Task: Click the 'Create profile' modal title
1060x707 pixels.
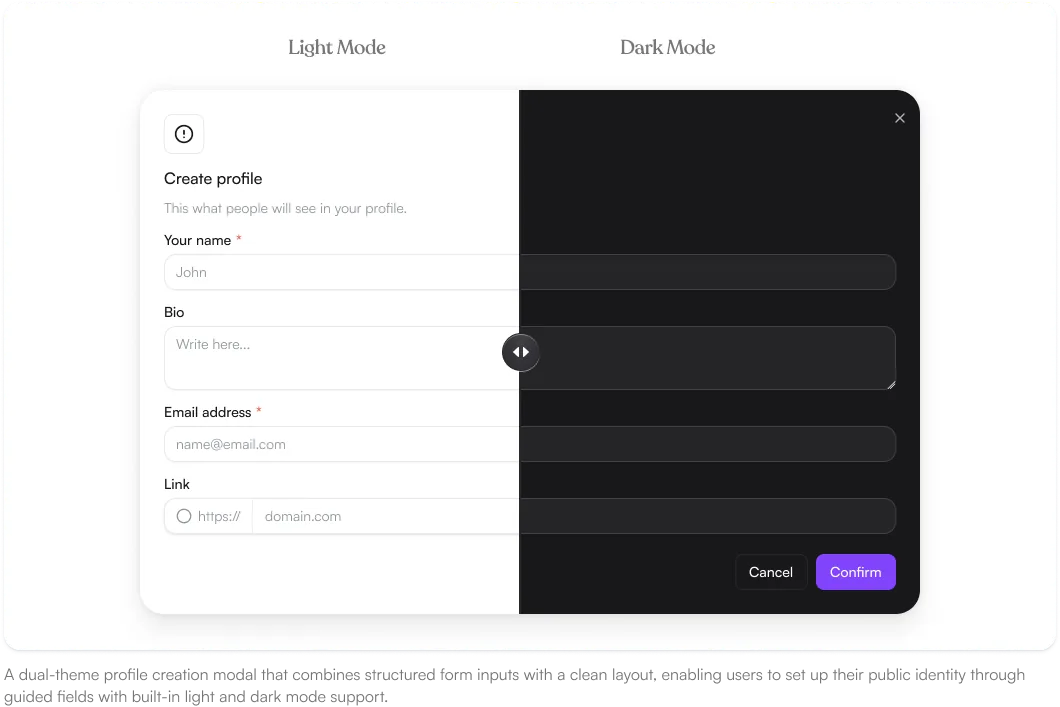Action: tap(213, 179)
